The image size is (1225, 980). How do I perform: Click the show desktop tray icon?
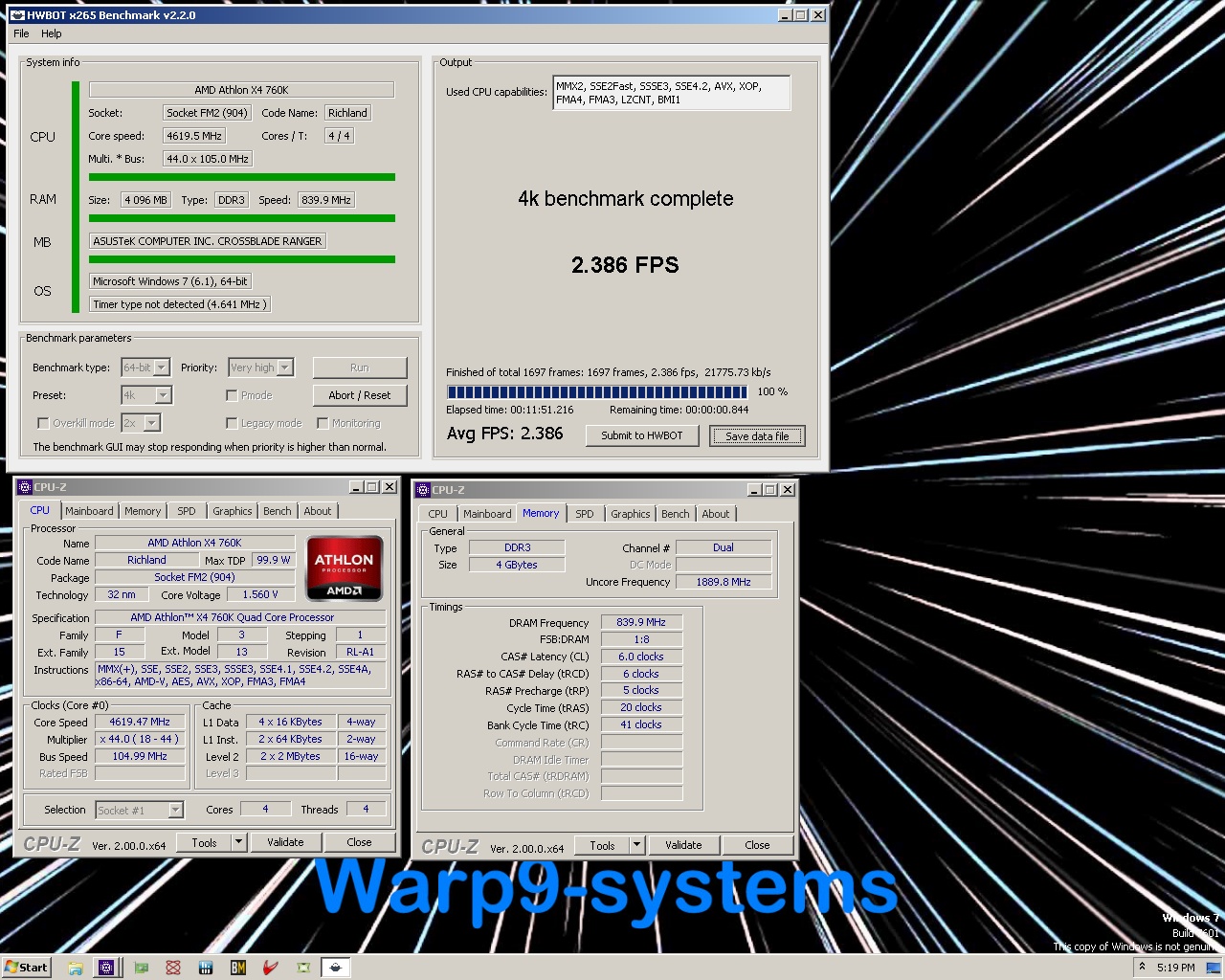pyautogui.click(x=1213, y=968)
